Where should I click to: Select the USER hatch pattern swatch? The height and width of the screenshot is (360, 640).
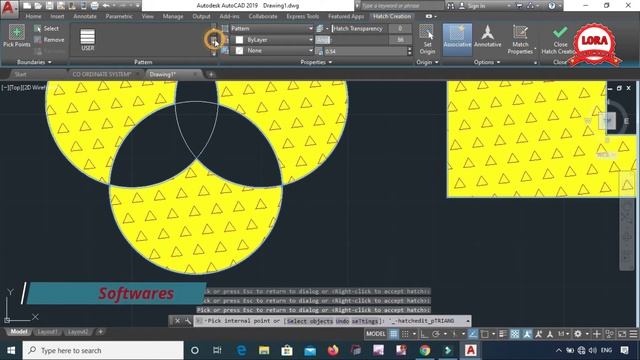pos(87,40)
